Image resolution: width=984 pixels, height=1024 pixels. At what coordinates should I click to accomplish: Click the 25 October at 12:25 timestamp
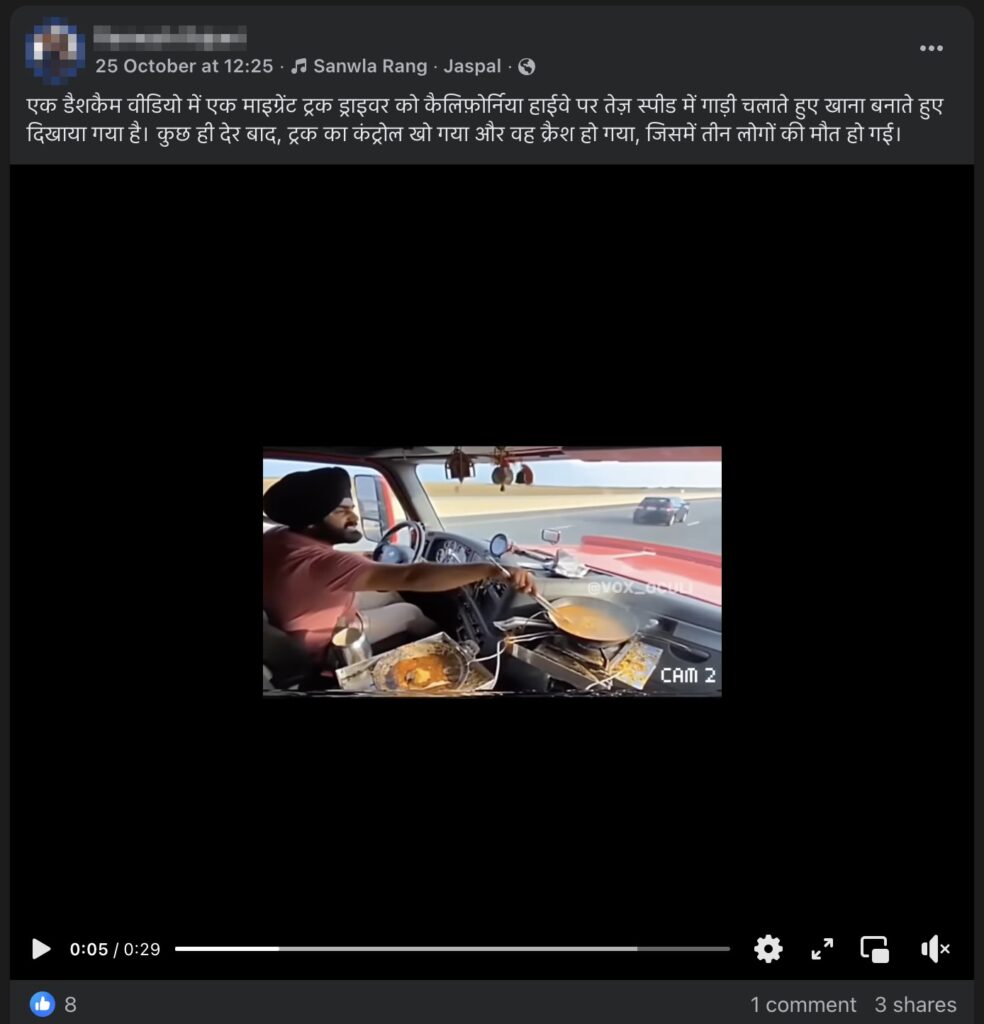coord(184,66)
